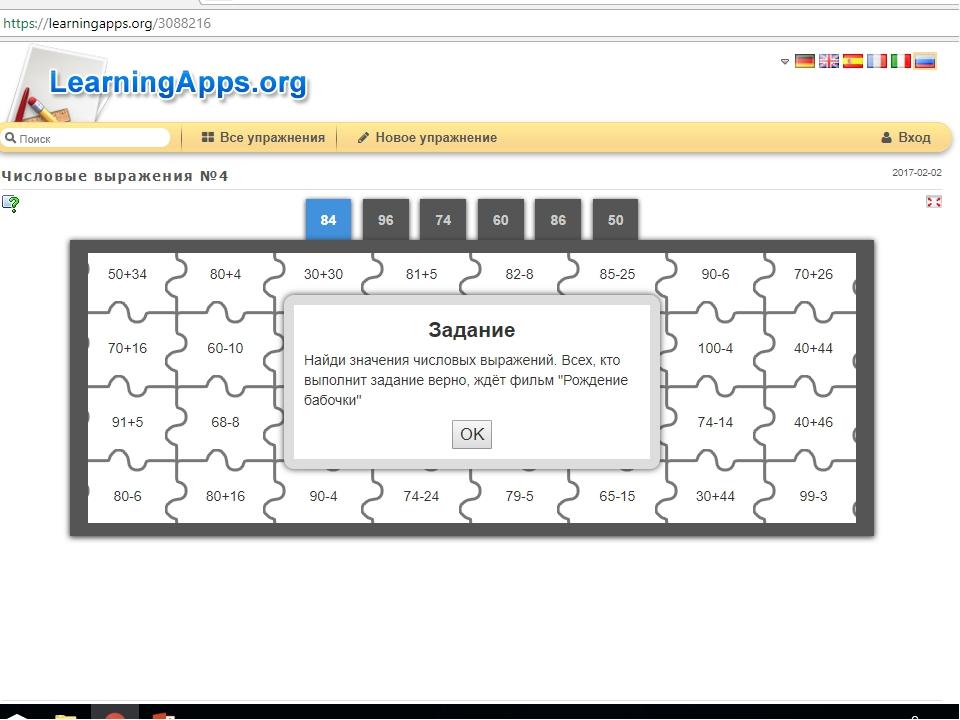
Task: Select the 84 answer tab
Action: tap(328, 219)
